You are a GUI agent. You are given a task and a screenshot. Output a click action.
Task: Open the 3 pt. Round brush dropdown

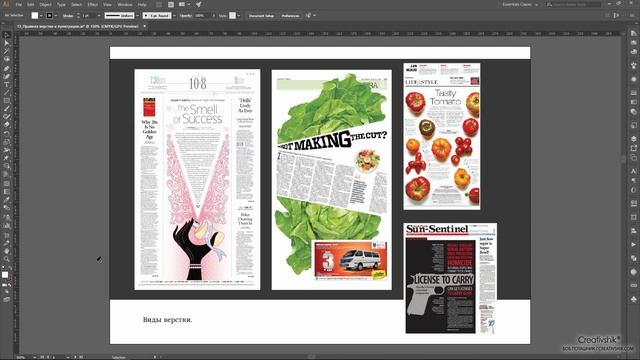(x=174, y=16)
